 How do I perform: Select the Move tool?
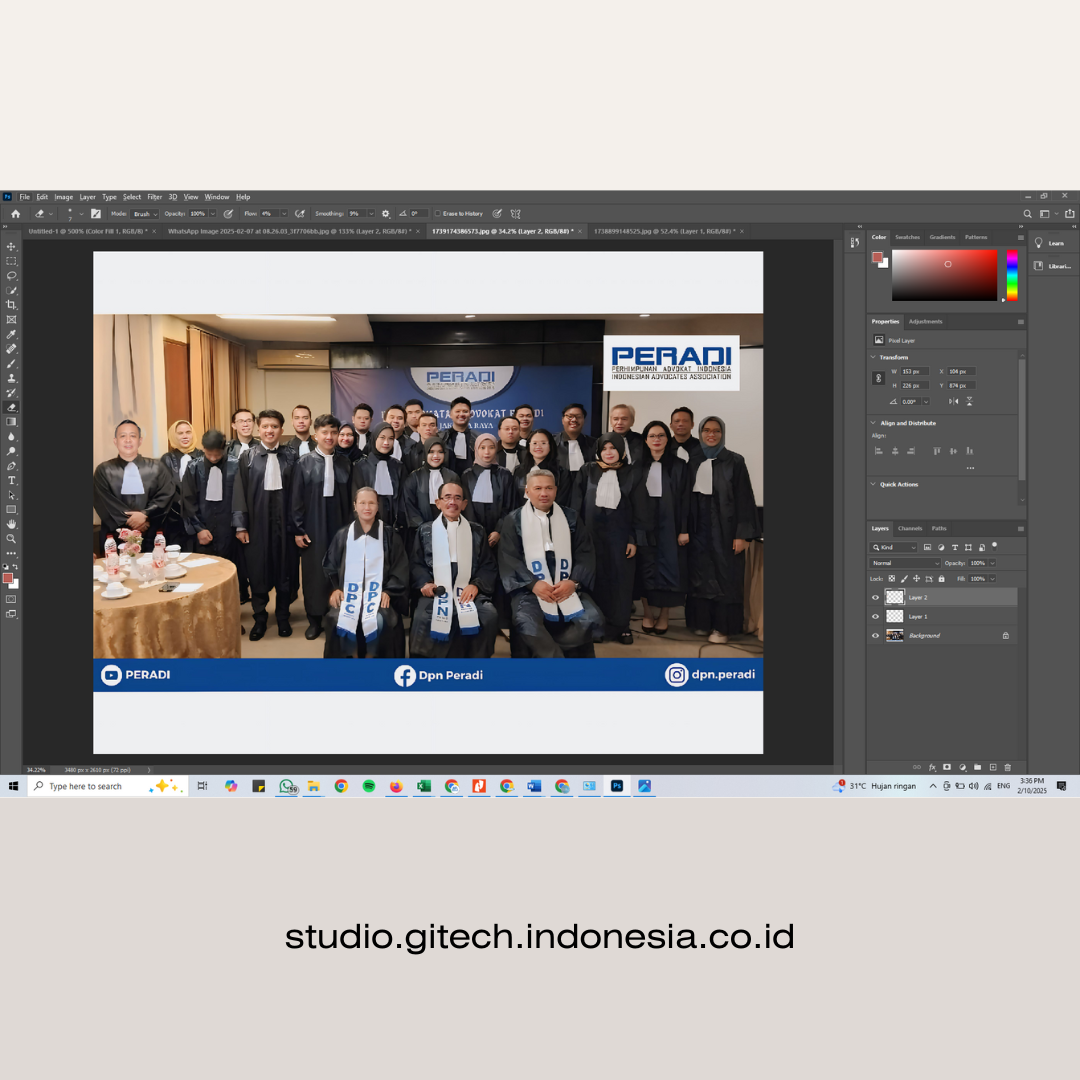click(12, 246)
